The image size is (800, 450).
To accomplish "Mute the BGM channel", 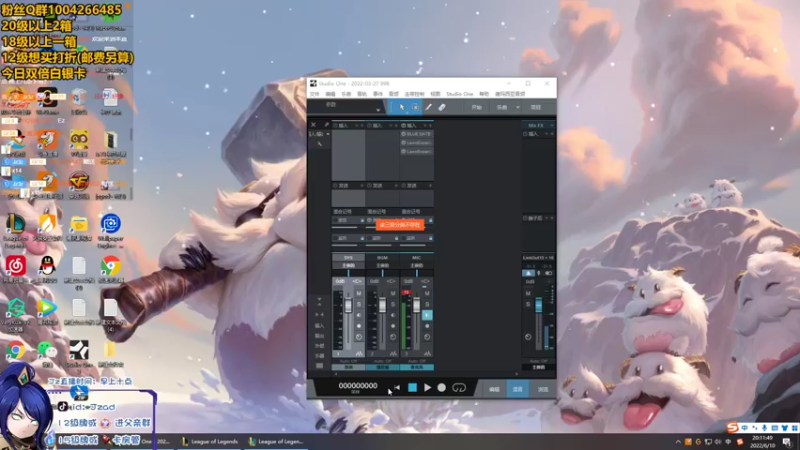I will (393, 293).
